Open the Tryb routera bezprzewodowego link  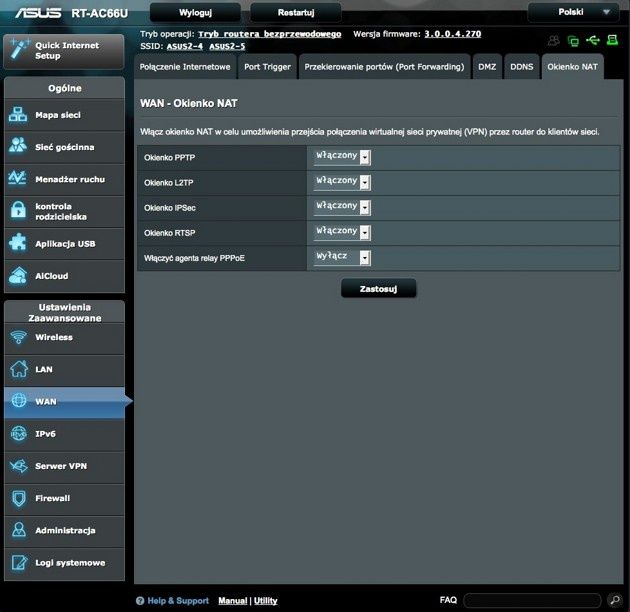(270, 34)
